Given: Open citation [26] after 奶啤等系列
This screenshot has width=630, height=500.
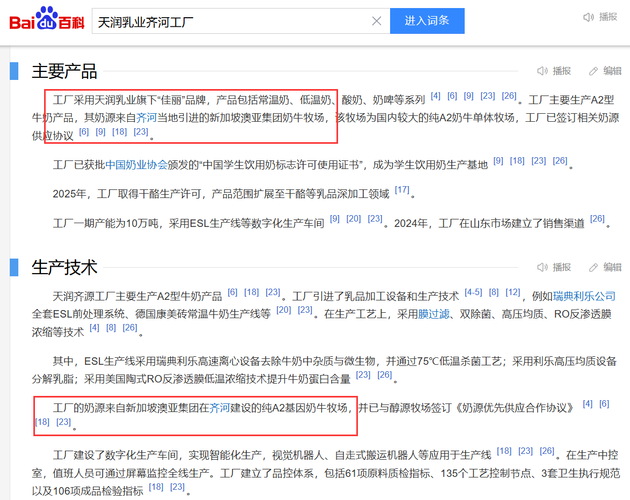Looking at the screenshot, I should point(509,96).
